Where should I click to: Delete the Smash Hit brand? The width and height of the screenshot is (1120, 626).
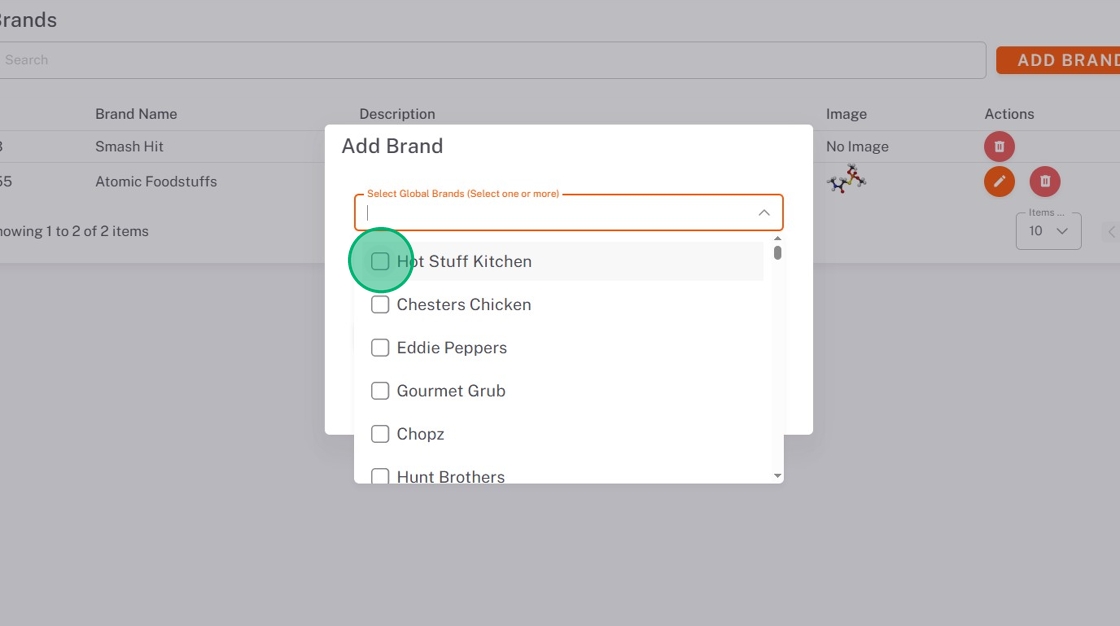(999, 147)
